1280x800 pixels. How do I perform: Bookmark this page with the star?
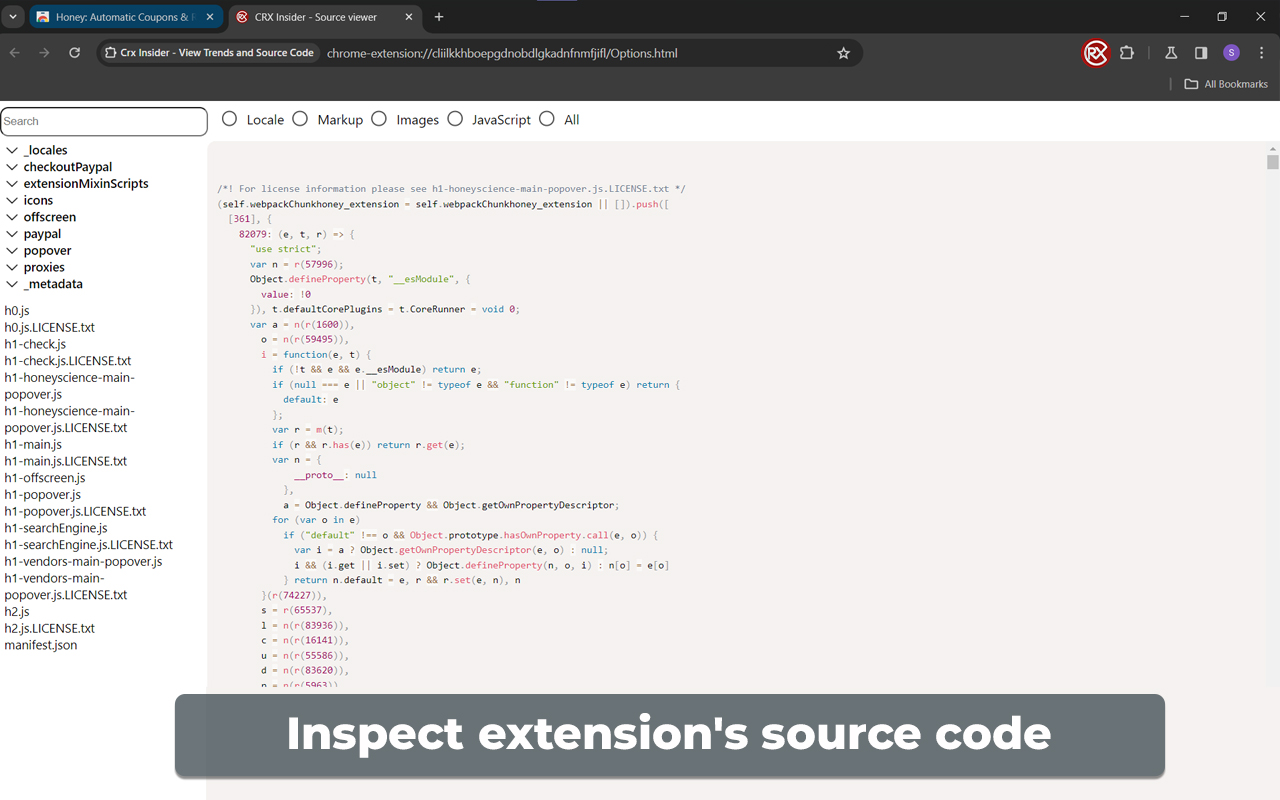tap(843, 53)
